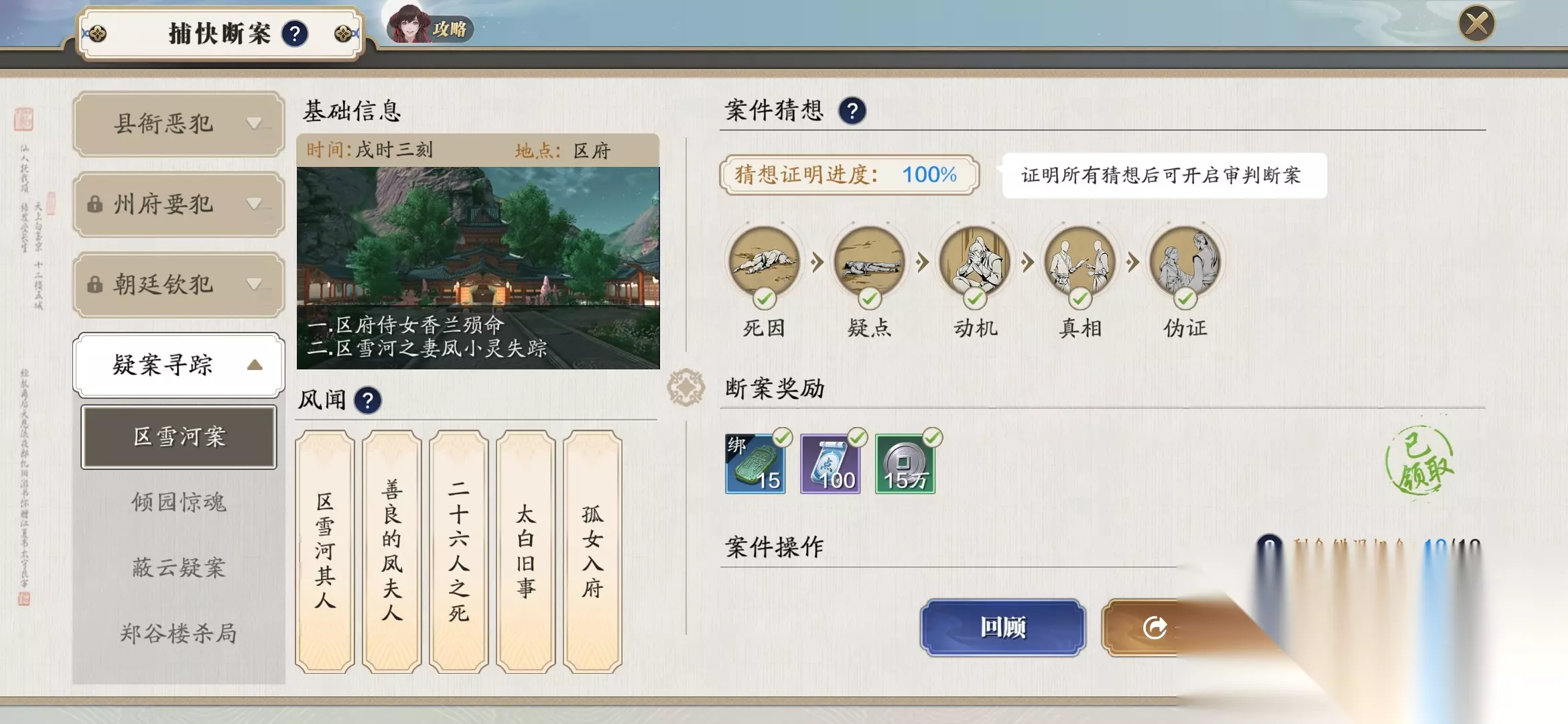The image size is (1568, 724).
Task: Open help icon next to 案件猜想
Action: (x=852, y=111)
